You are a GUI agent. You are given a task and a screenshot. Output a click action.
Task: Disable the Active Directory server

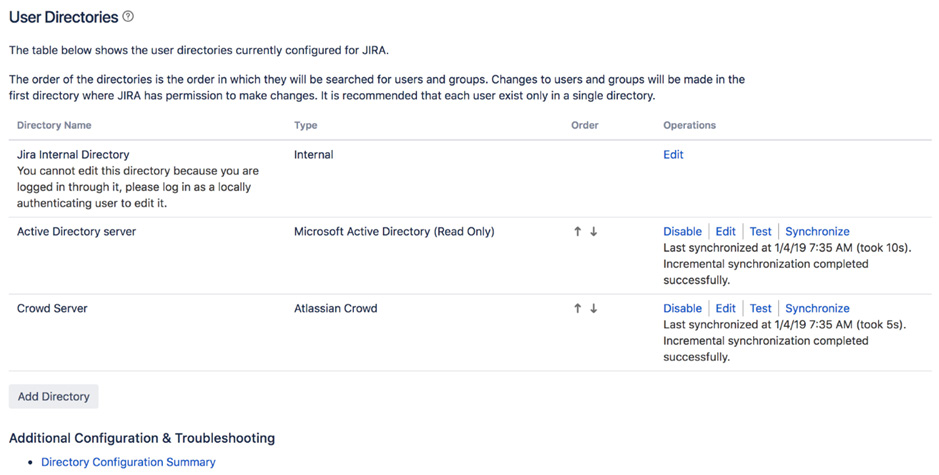tap(682, 232)
